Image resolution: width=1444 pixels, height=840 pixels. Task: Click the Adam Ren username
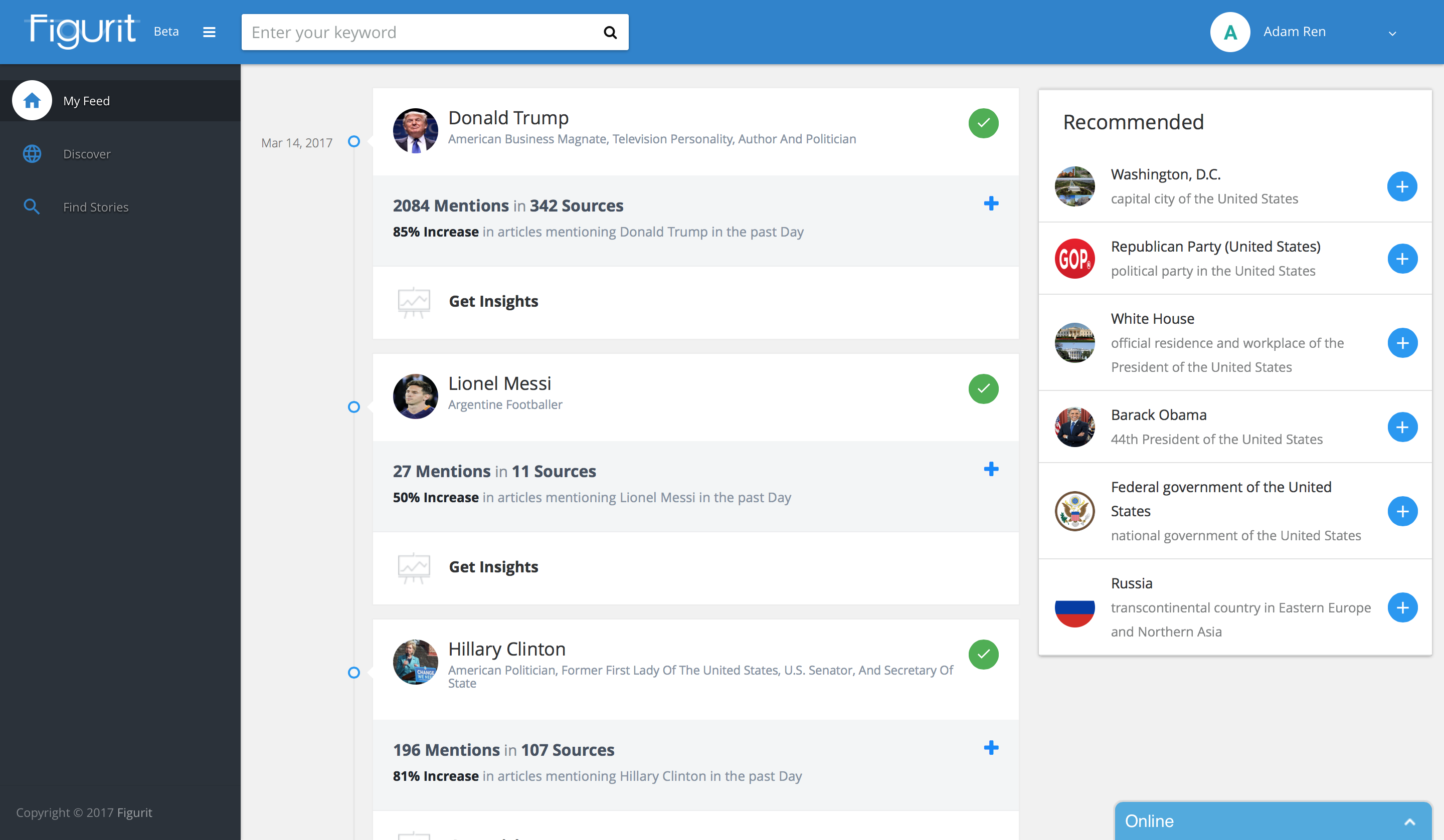[1295, 32]
